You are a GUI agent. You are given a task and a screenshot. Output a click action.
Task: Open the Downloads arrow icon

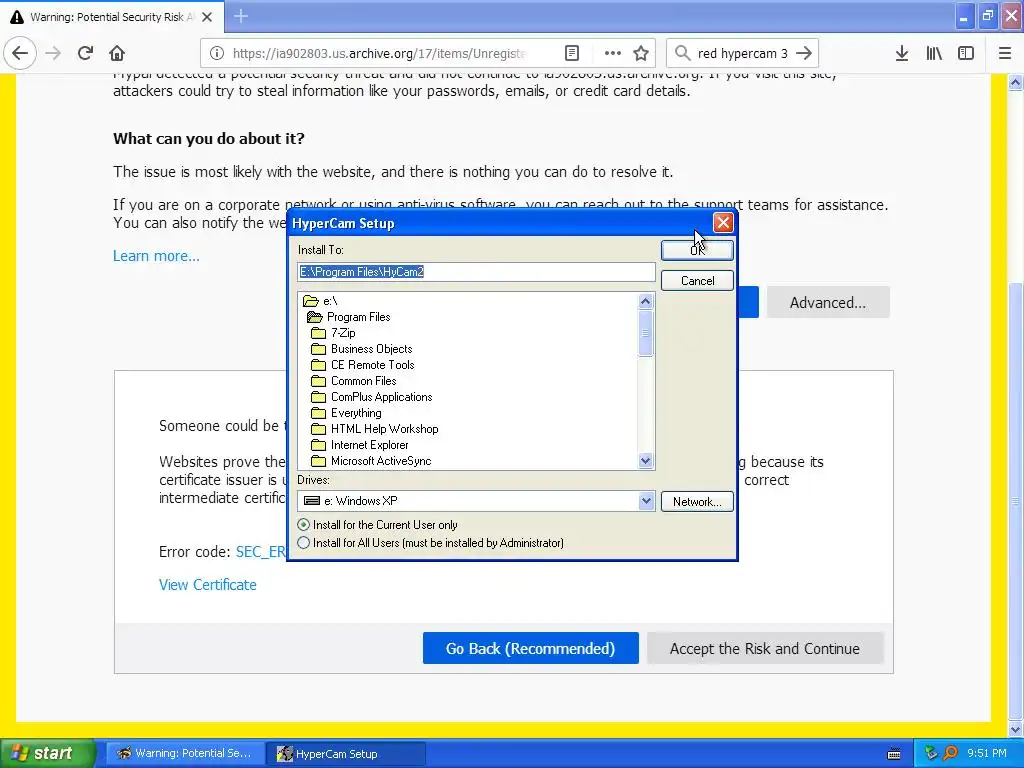pos(902,54)
